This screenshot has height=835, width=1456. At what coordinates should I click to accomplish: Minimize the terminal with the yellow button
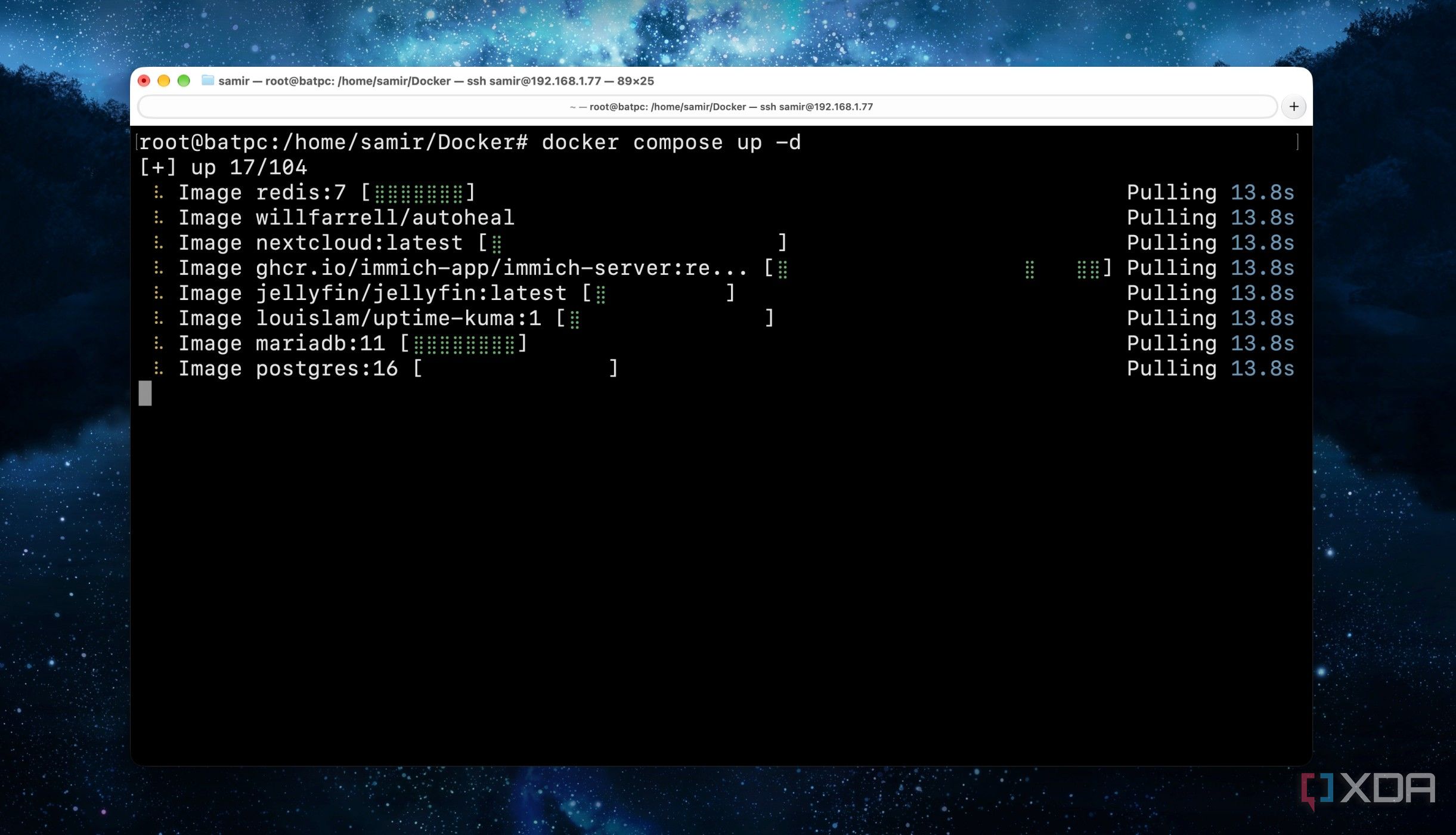164,81
